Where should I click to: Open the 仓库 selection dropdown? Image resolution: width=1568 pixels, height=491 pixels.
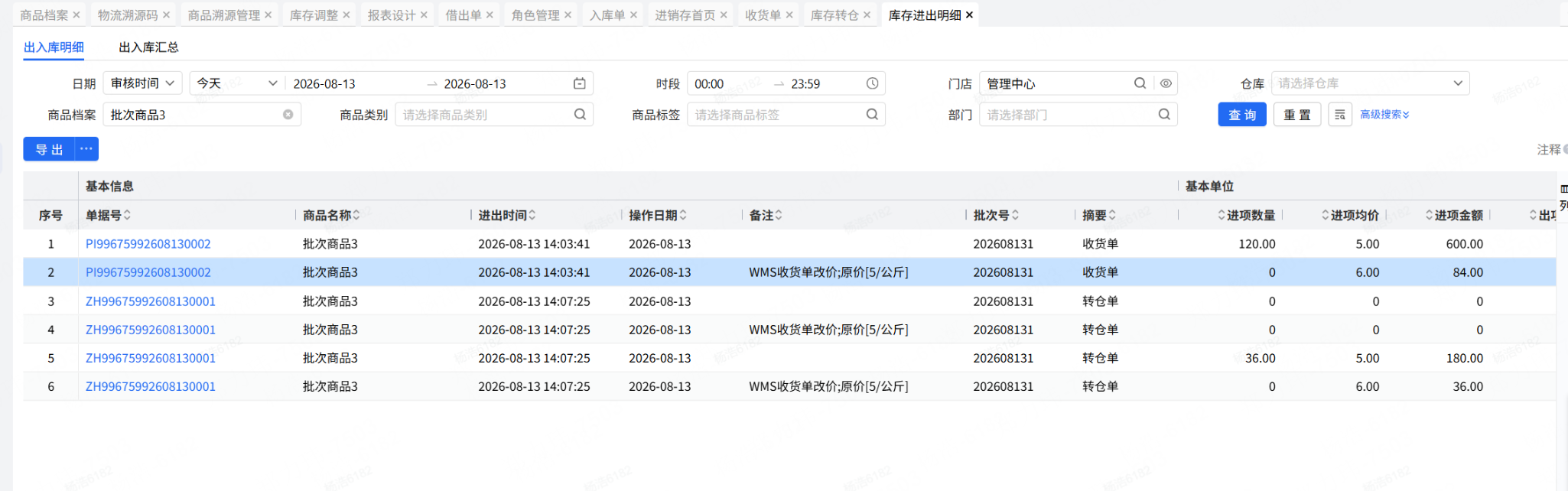(x=1370, y=83)
